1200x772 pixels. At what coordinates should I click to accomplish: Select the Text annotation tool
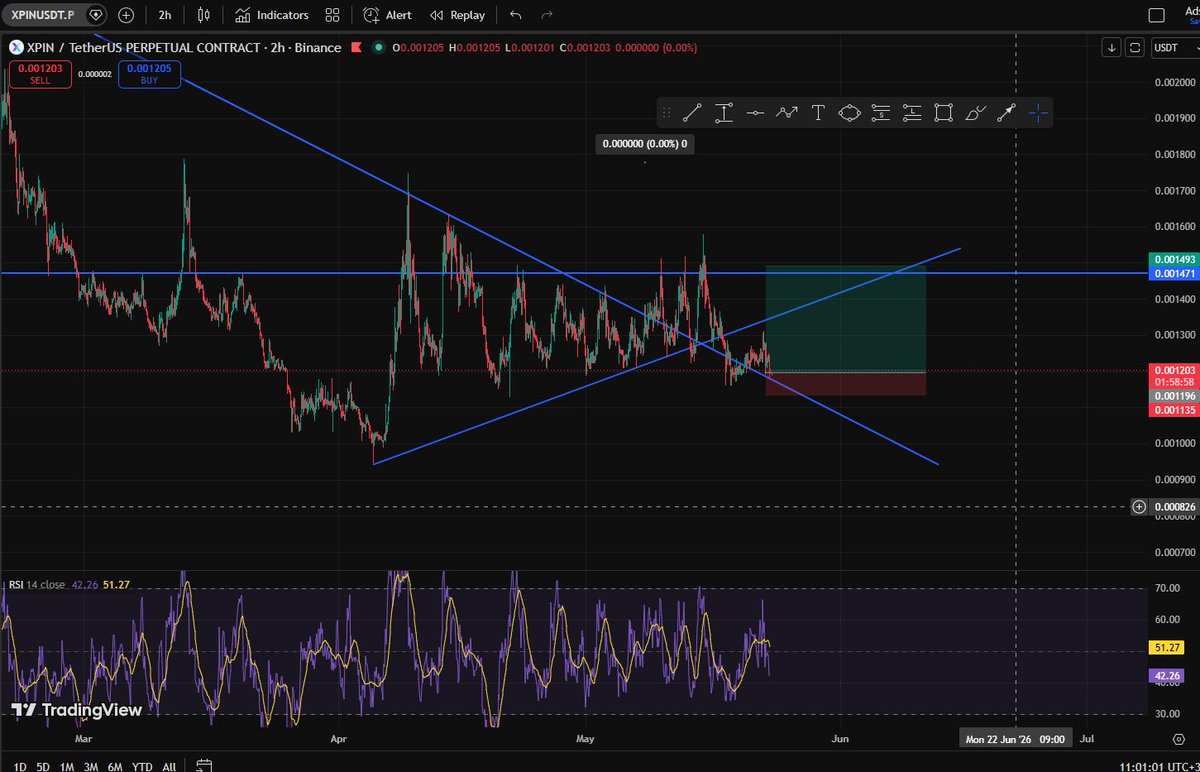818,113
